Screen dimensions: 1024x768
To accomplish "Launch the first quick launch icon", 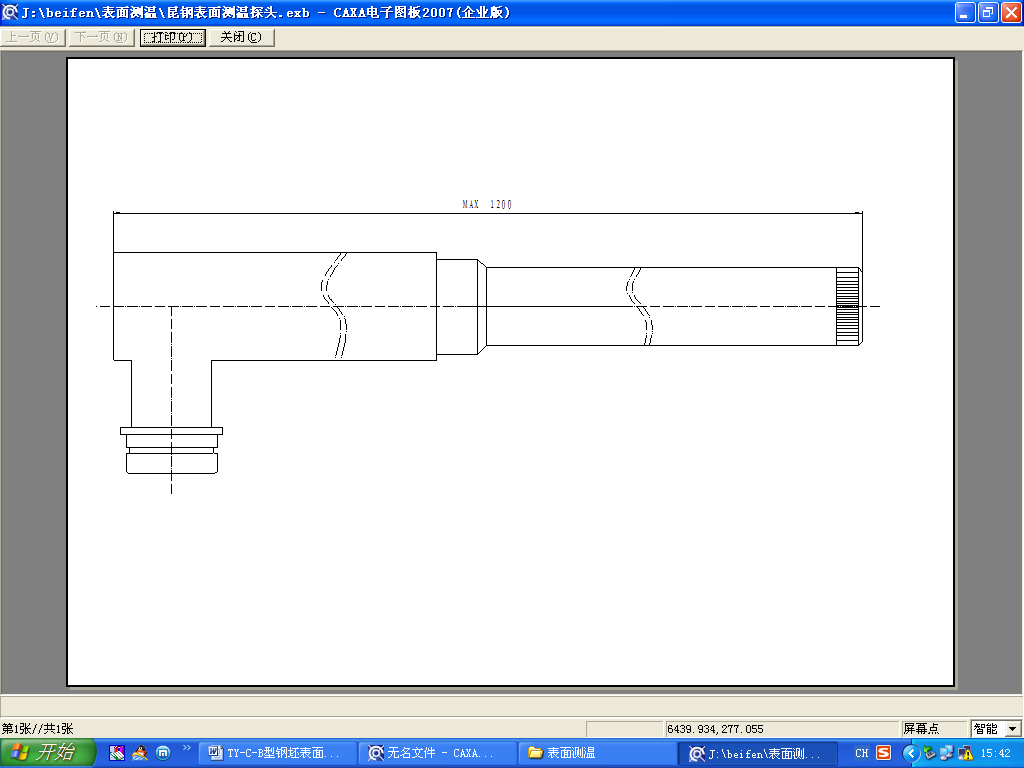I will [118, 753].
